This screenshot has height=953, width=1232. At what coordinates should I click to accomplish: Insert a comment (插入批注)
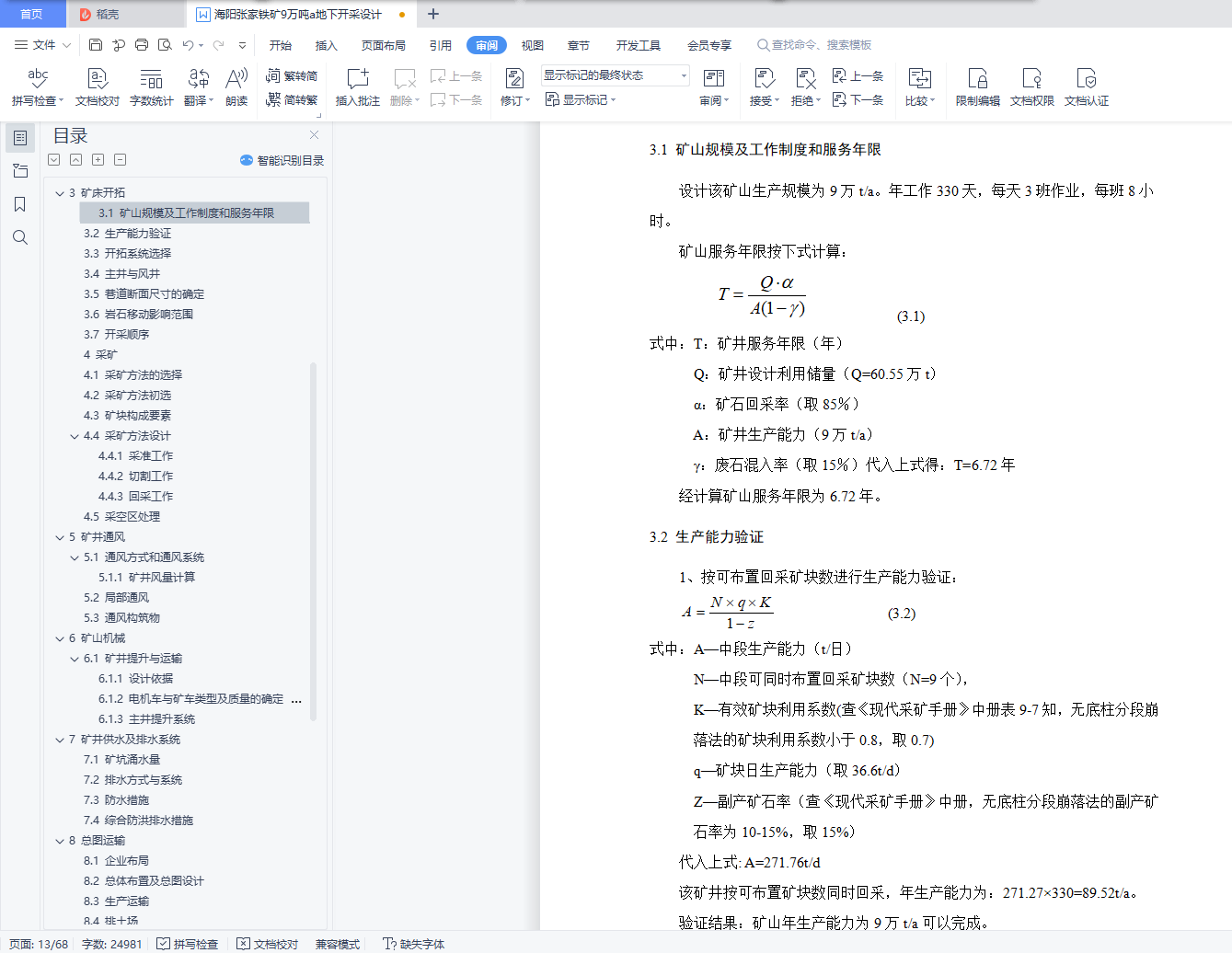(357, 87)
